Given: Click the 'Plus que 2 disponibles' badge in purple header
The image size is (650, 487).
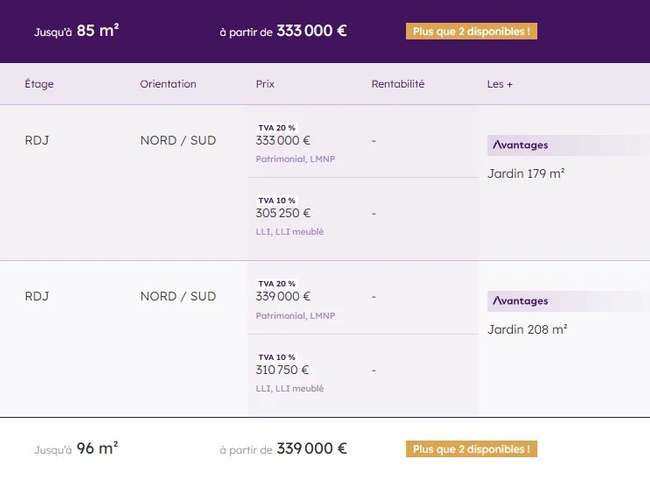Looking at the screenshot, I should tap(471, 31).
